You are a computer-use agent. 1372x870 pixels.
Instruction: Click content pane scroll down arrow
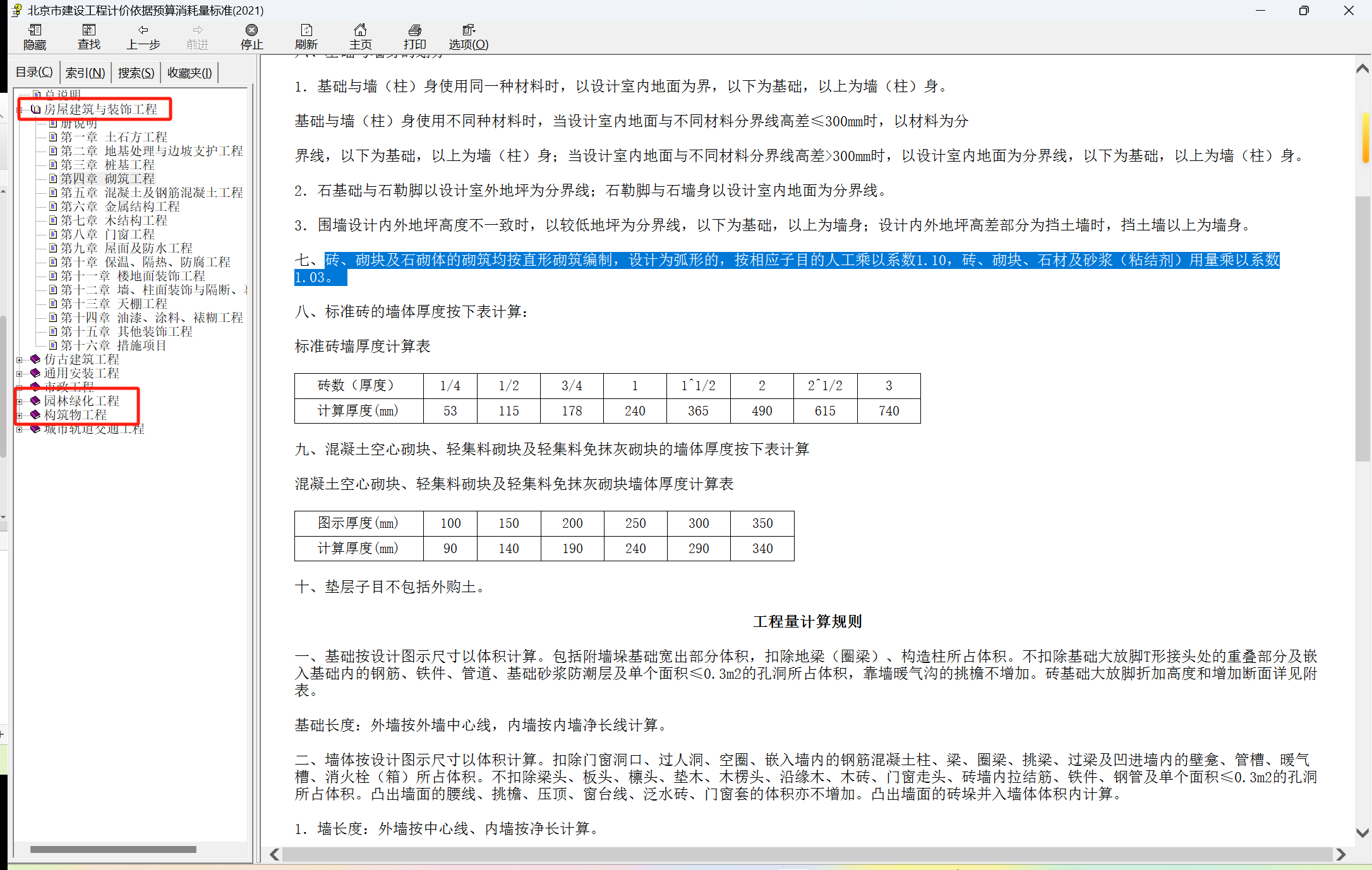(x=1363, y=833)
